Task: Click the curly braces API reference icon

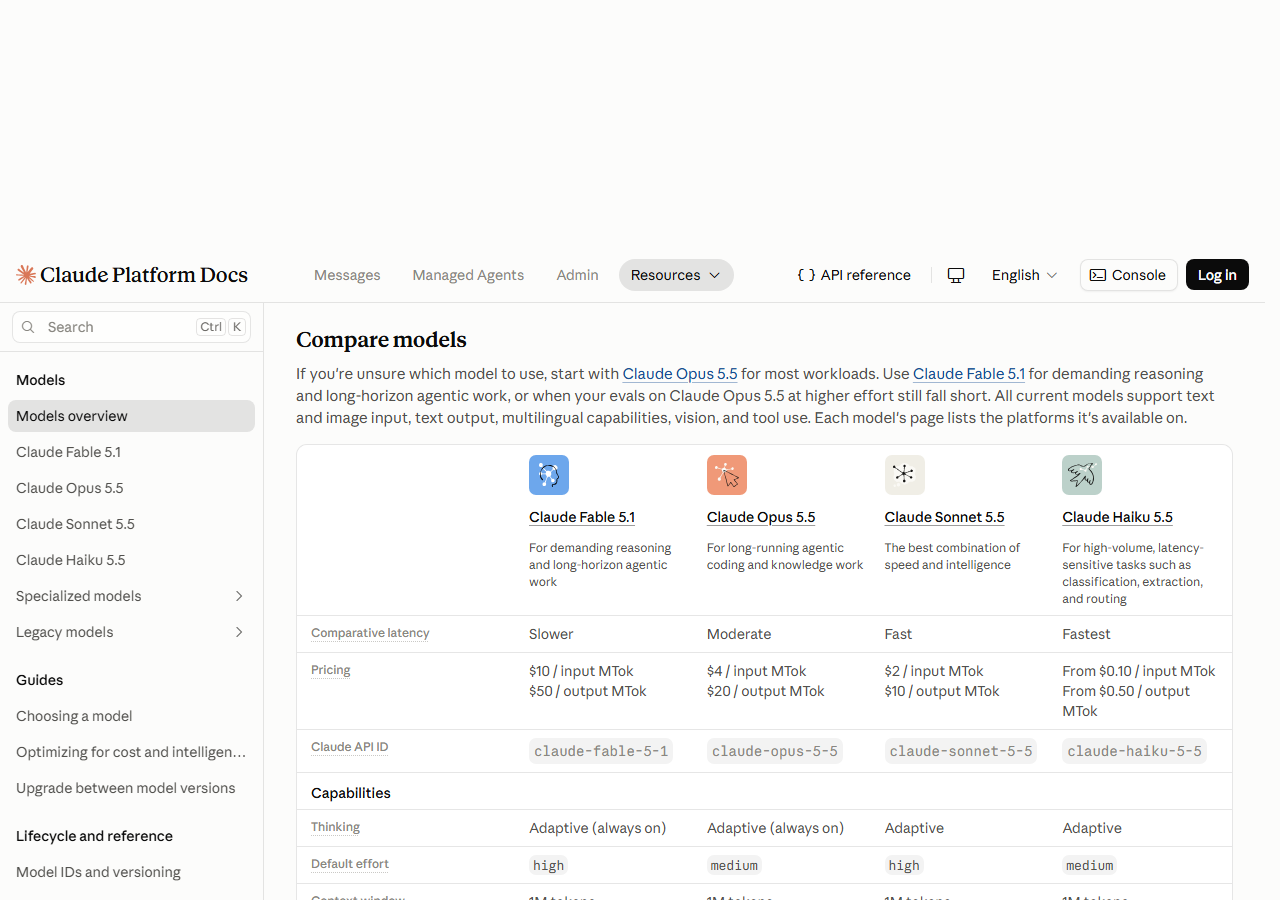Action: coord(806,275)
